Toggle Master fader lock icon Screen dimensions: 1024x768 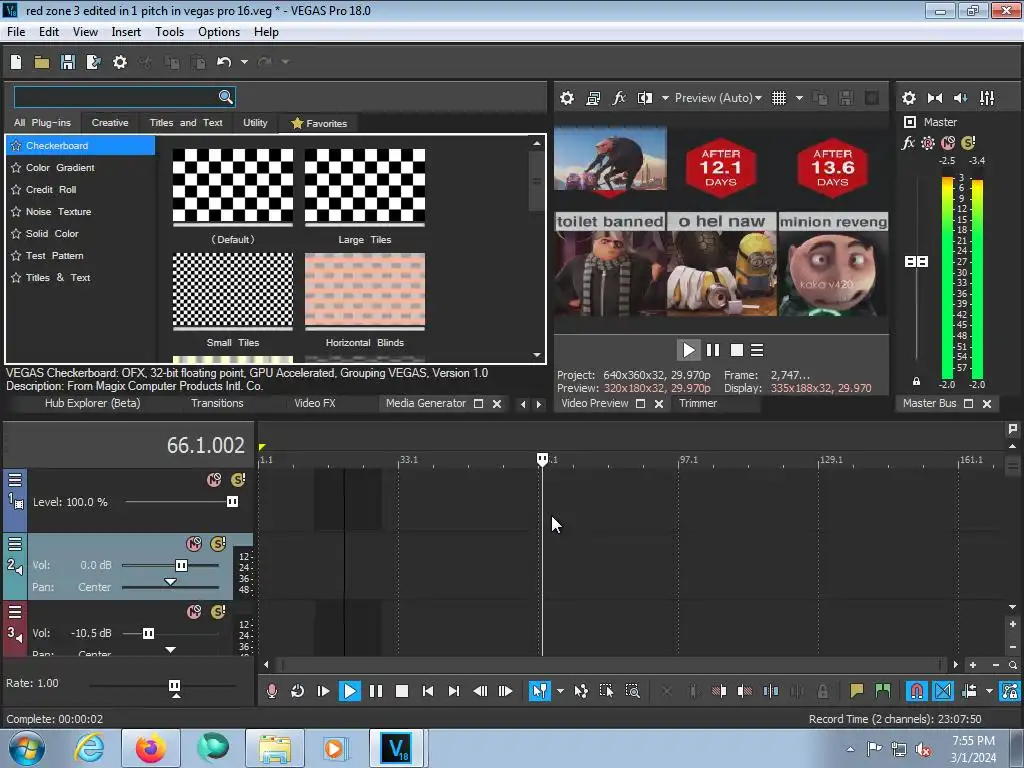[x=916, y=381]
